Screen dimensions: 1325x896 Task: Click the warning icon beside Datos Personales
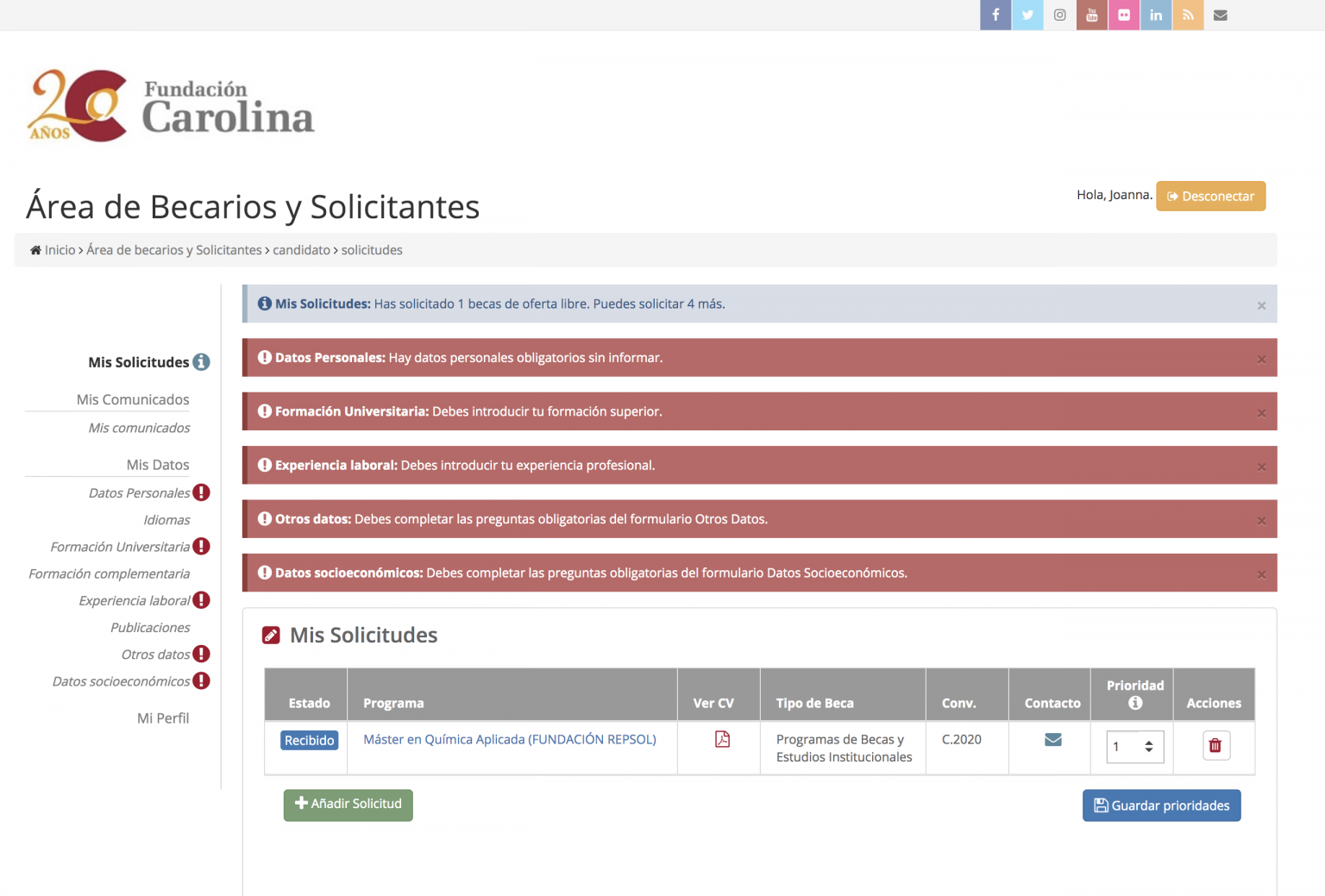click(201, 492)
